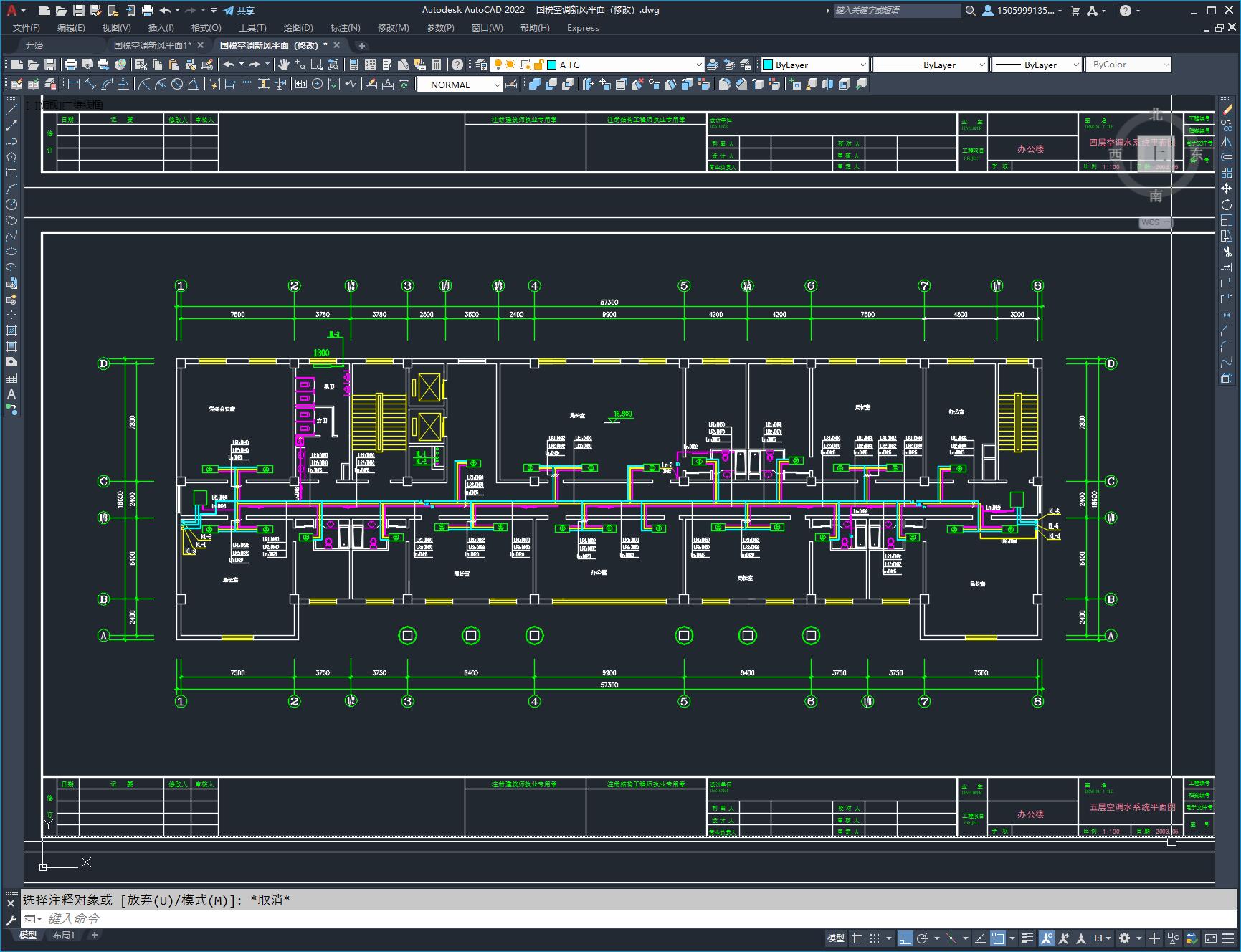
Task: Click the cyan A_FG layer color swatch
Action: click(552, 65)
